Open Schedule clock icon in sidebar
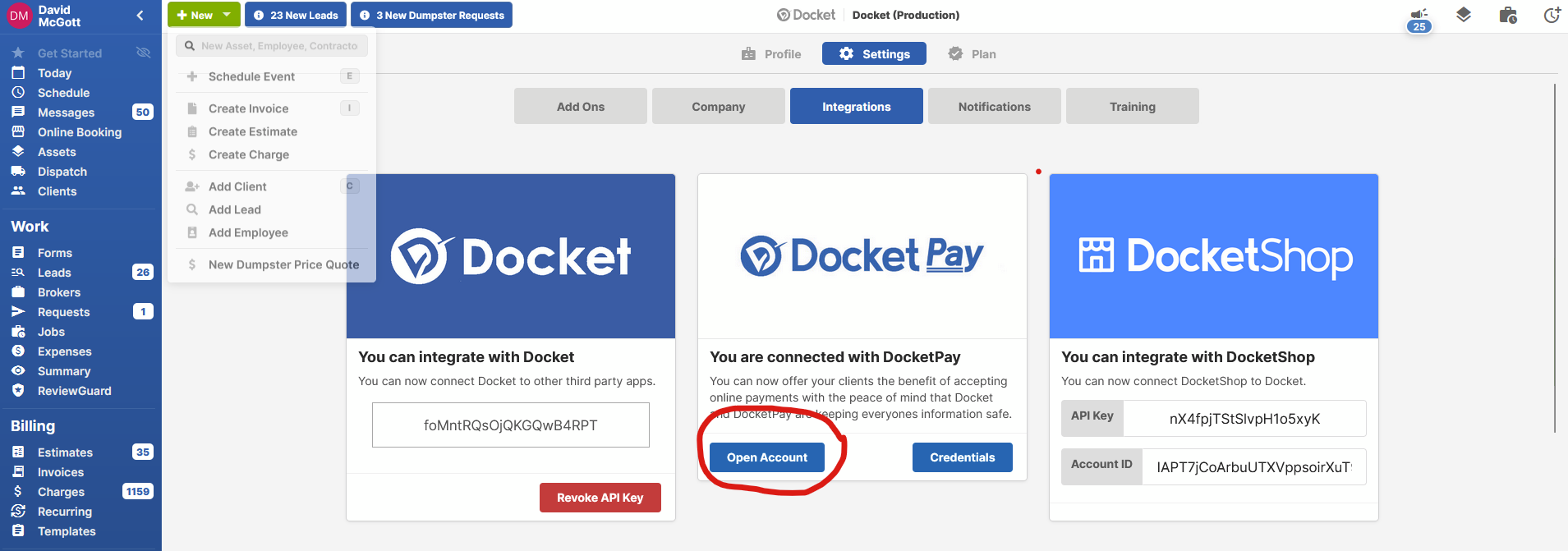 tap(18, 92)
